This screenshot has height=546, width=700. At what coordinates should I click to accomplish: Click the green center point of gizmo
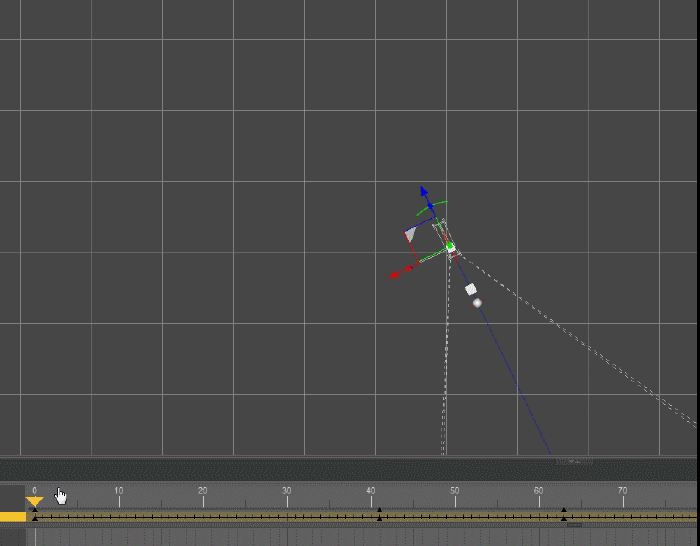coord(450,246)
